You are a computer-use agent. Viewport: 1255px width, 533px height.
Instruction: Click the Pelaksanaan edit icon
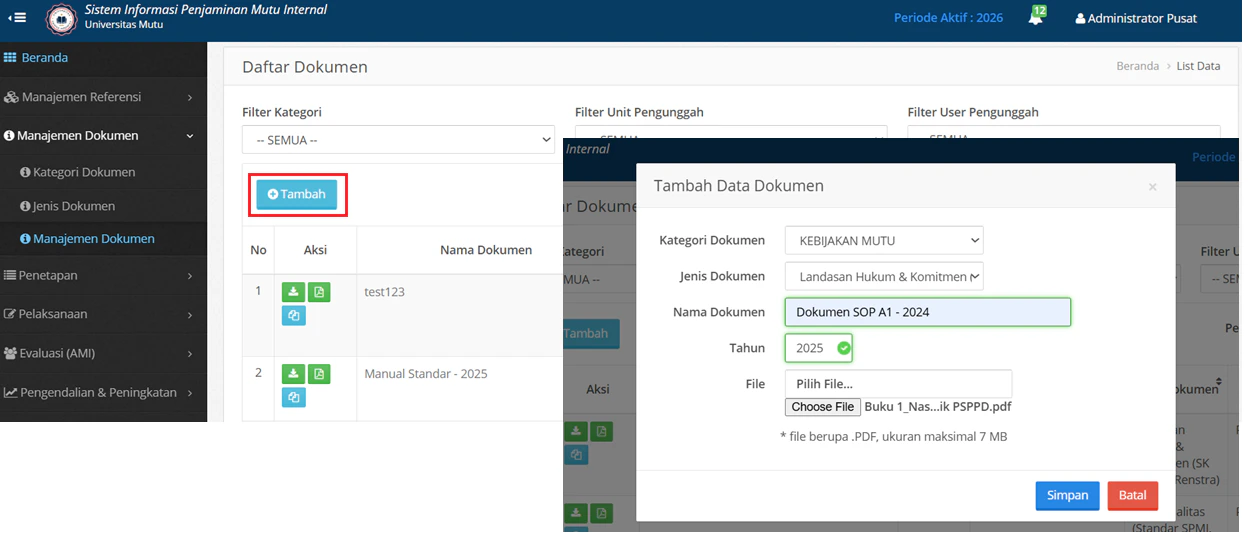tap(10, 314)
